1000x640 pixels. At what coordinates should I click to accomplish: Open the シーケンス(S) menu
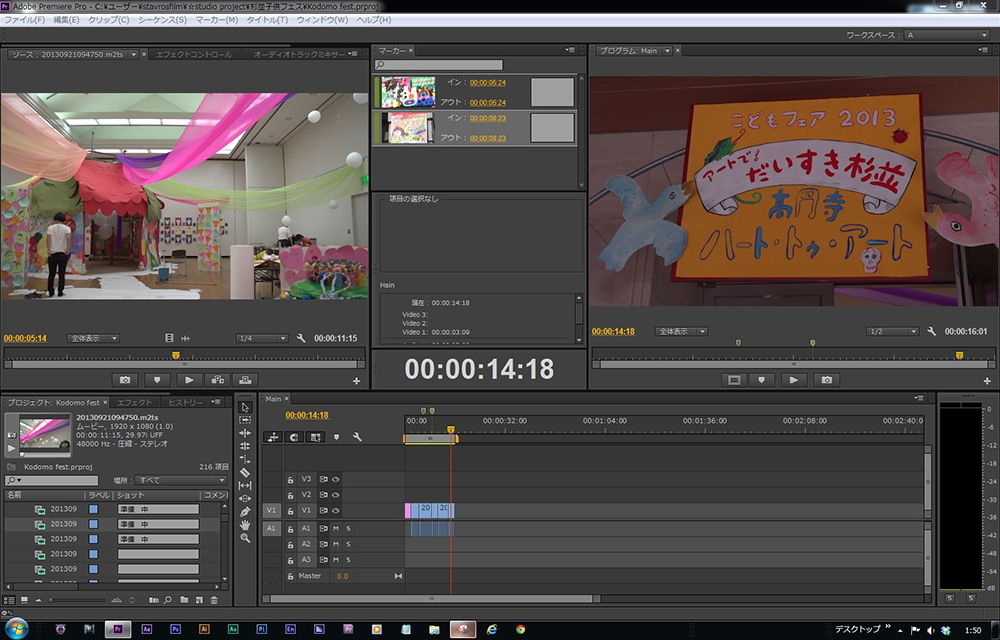click(162, 20)
